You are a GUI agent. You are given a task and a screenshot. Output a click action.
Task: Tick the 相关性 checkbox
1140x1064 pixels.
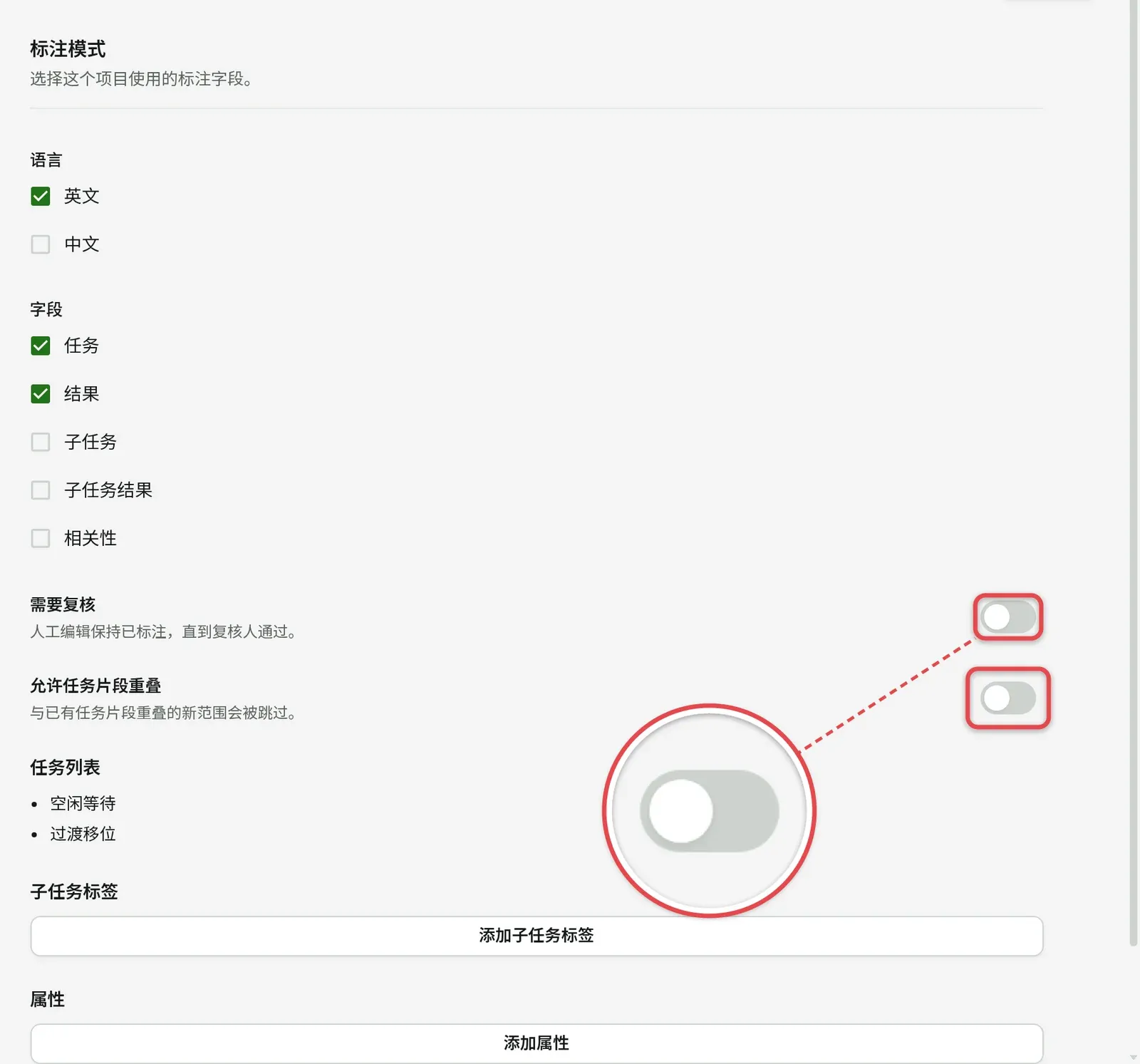coord(41,538)
